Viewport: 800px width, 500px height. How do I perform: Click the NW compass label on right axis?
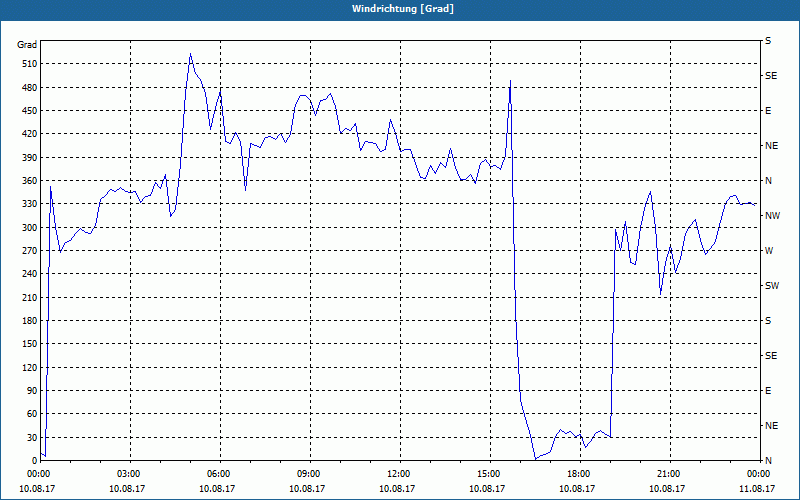pyautogui.click(x=773, y=216)
